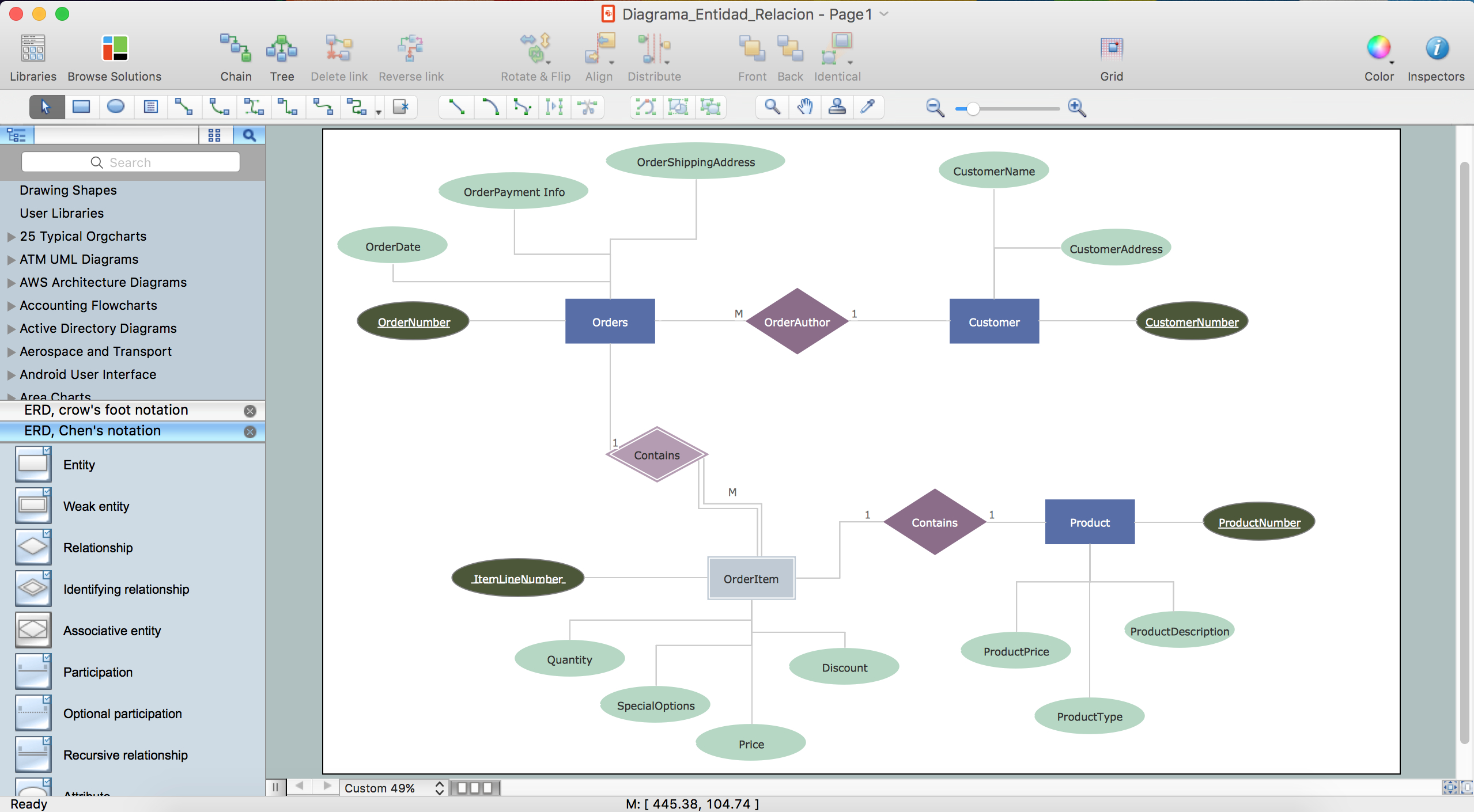Toggle grid view in shape panel
The width and height of the screenshot is (1474, 812).
coord(214,135)
